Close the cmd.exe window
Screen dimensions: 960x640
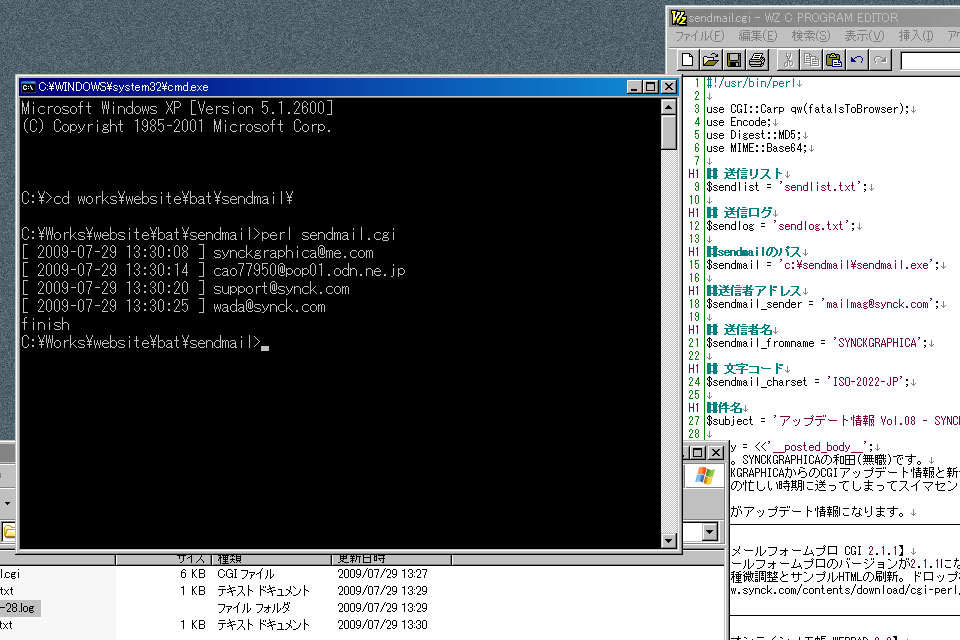(x=669, y=87)
